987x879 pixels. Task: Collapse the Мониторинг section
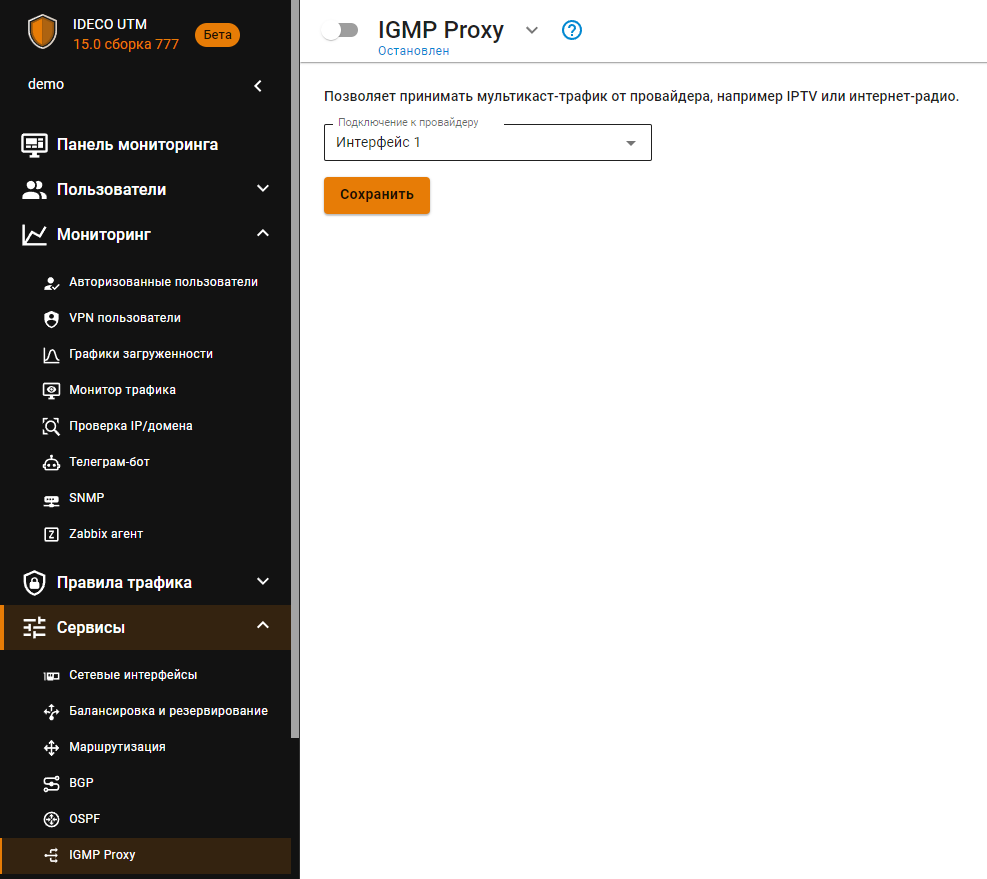pyautogui.click(x=263, y=234)
